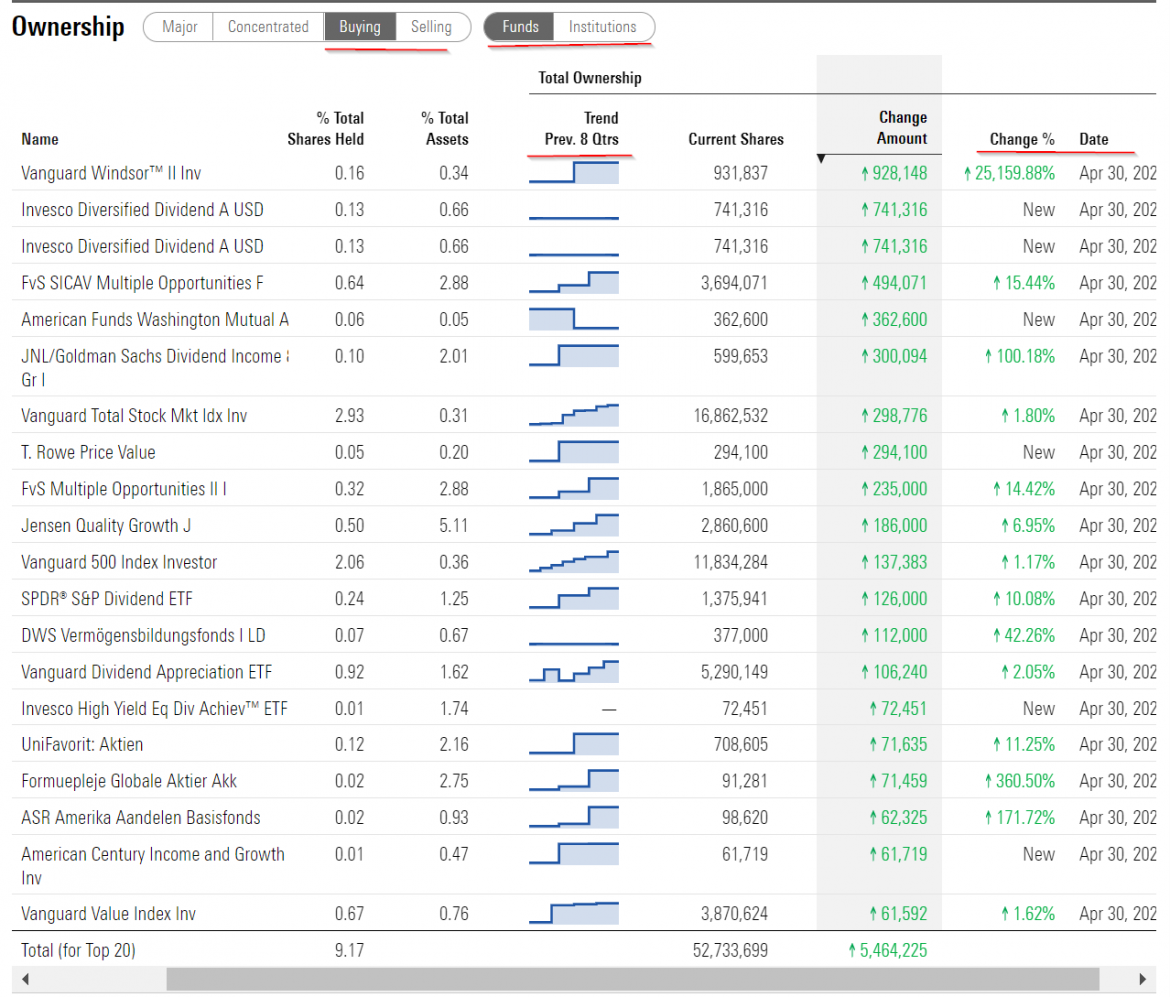The width and height of the screenshot is (1170, 997).
Task: Open the Major ownership tab
Action: pos(178,27)
